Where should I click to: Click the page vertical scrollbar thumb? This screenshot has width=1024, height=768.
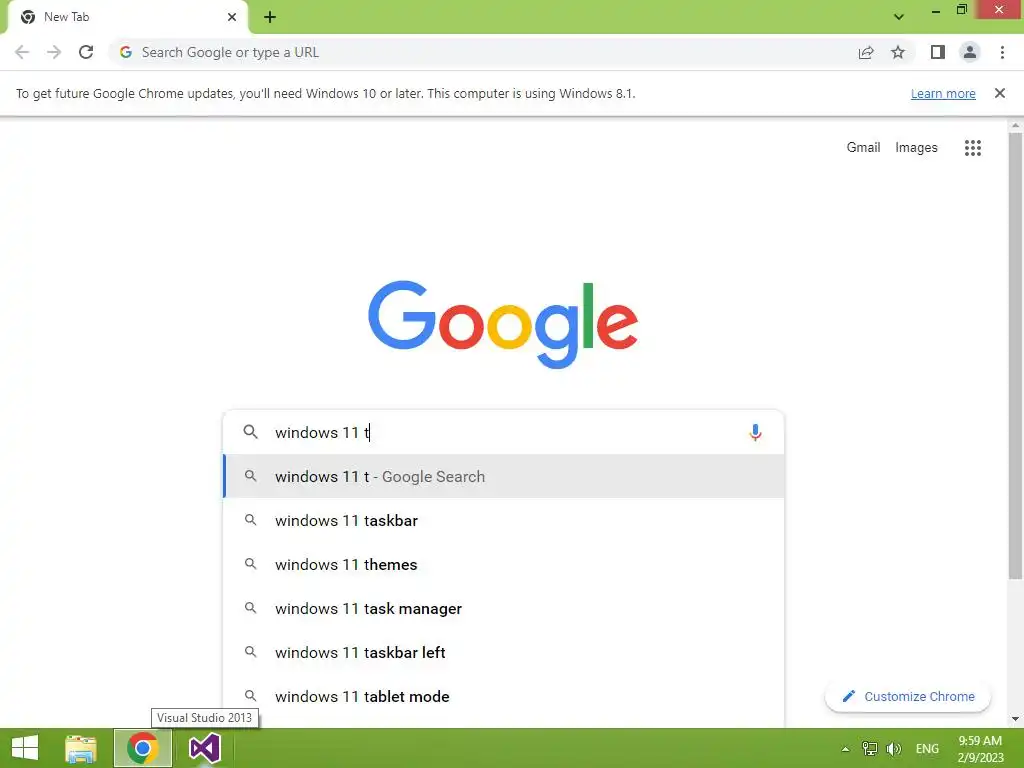coord(1015,356)
